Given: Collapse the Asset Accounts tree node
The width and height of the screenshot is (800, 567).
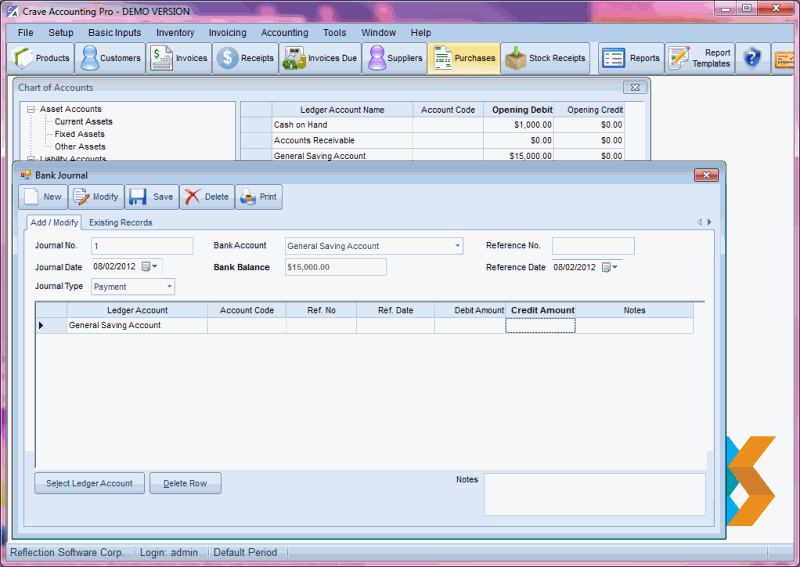Looking at the screenshot, I should tap(31, 109).
